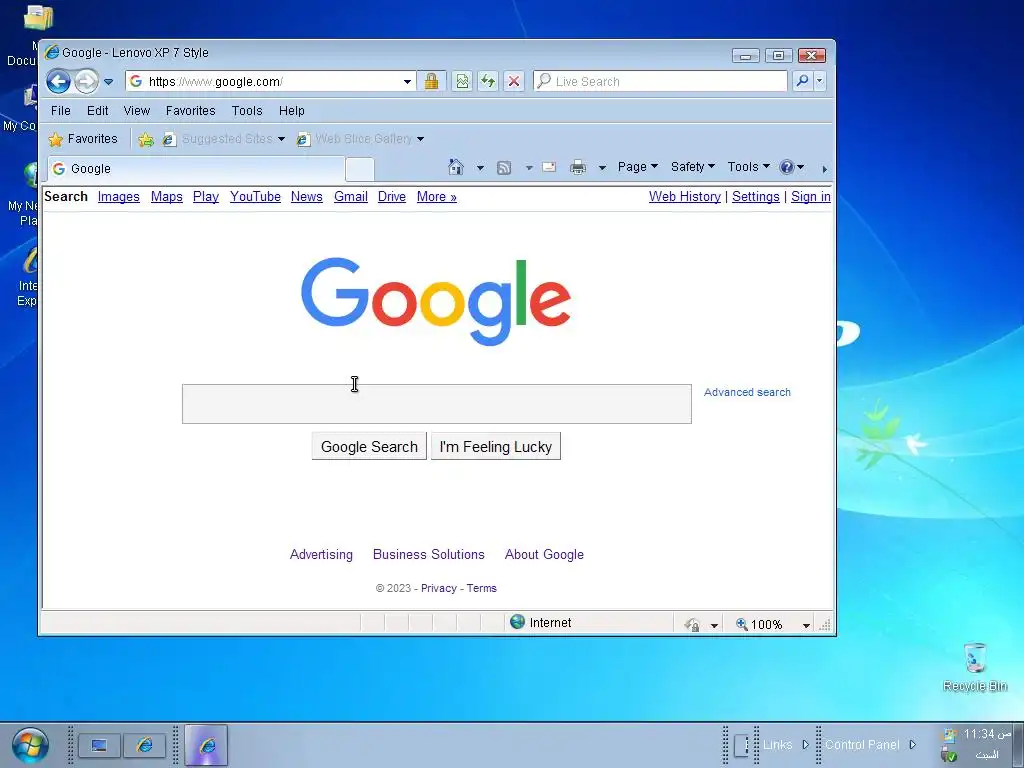This screenshot has height=768, width=1024.
Task: Expand the Home button dropdown arrow
Action: click(480, 168)
